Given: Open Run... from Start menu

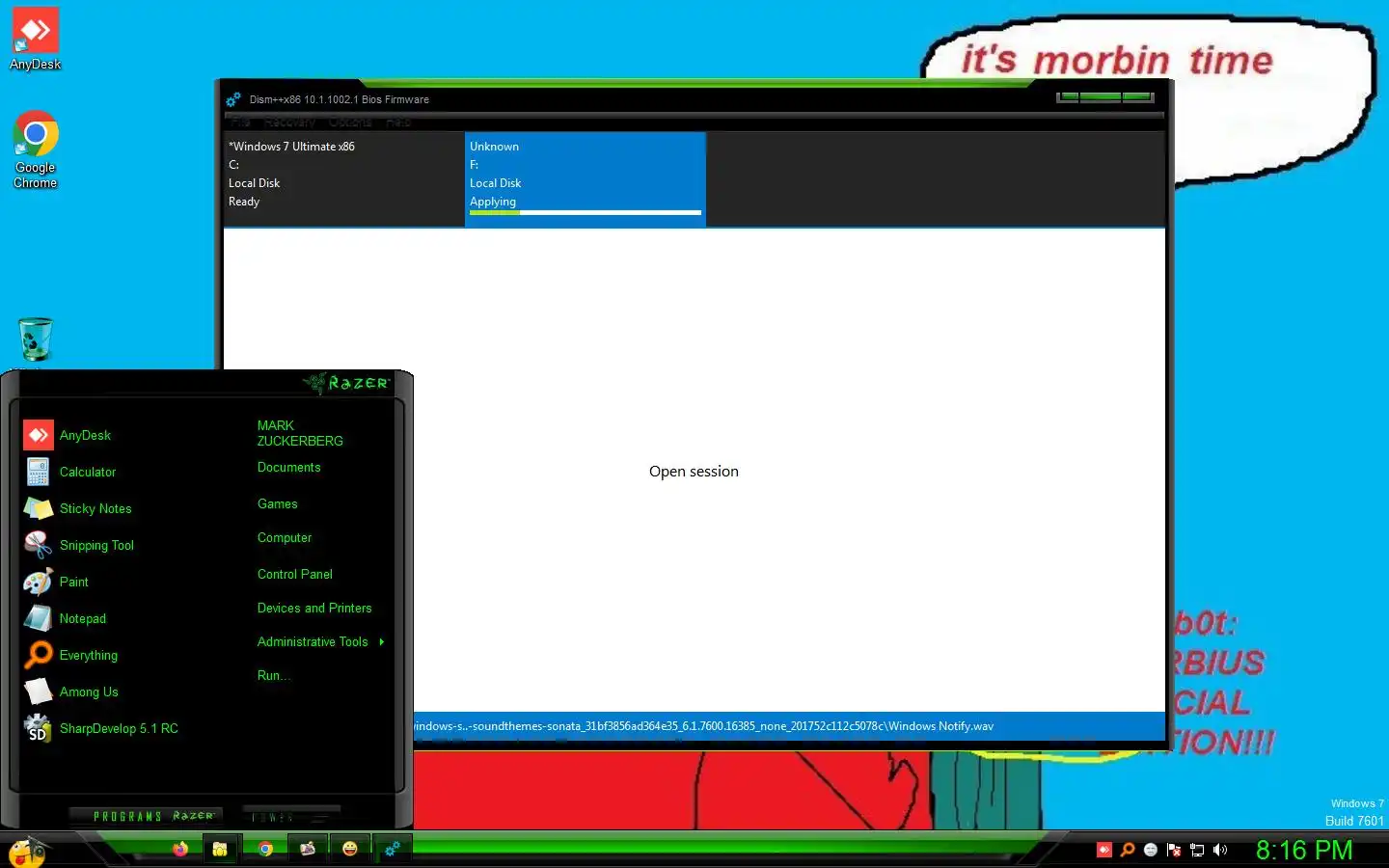Looking at the screenshot, I should pos(273,675).
